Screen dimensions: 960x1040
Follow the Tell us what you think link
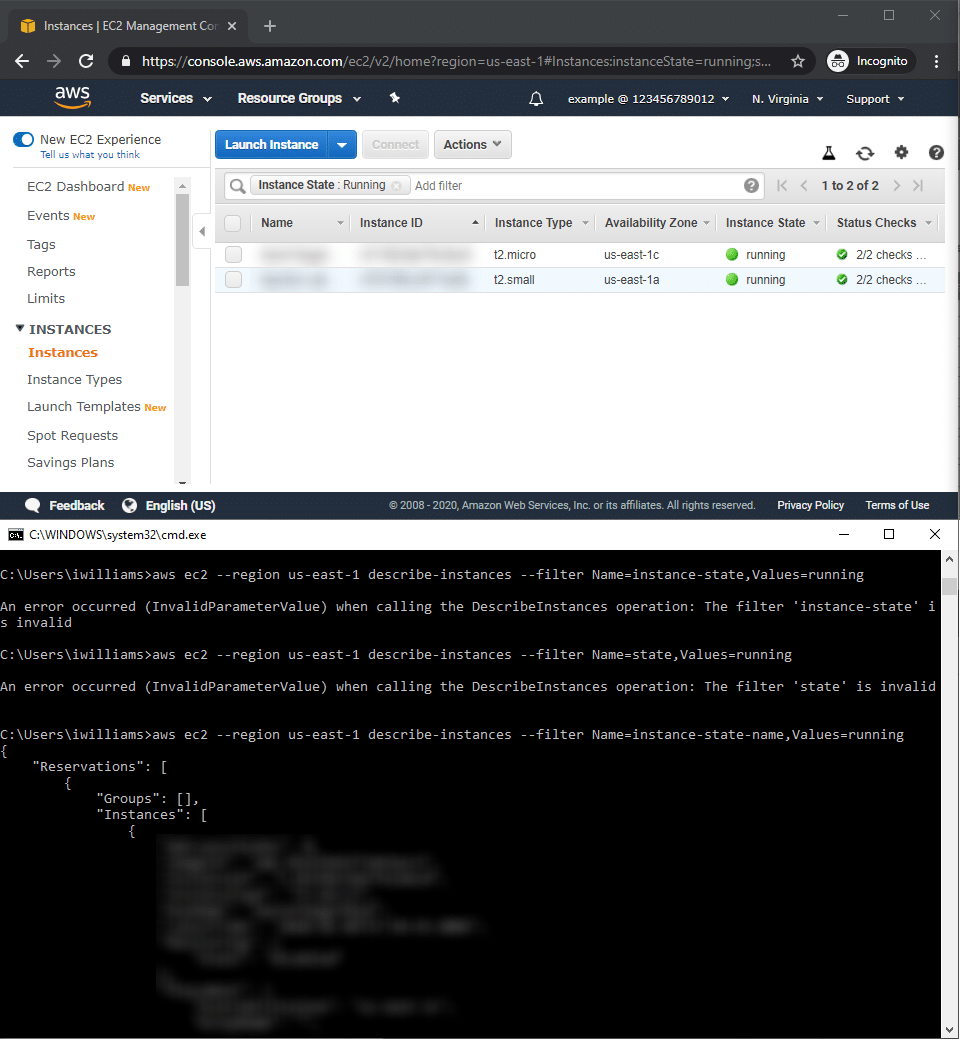click(90, 155)
